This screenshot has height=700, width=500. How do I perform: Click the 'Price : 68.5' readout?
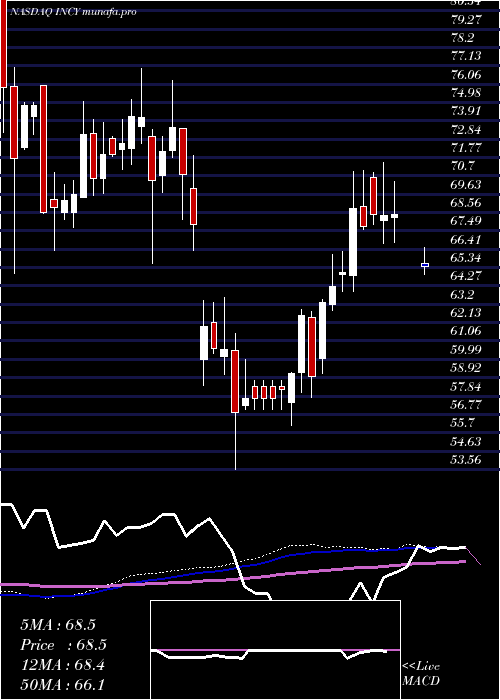tap(64, 646)
